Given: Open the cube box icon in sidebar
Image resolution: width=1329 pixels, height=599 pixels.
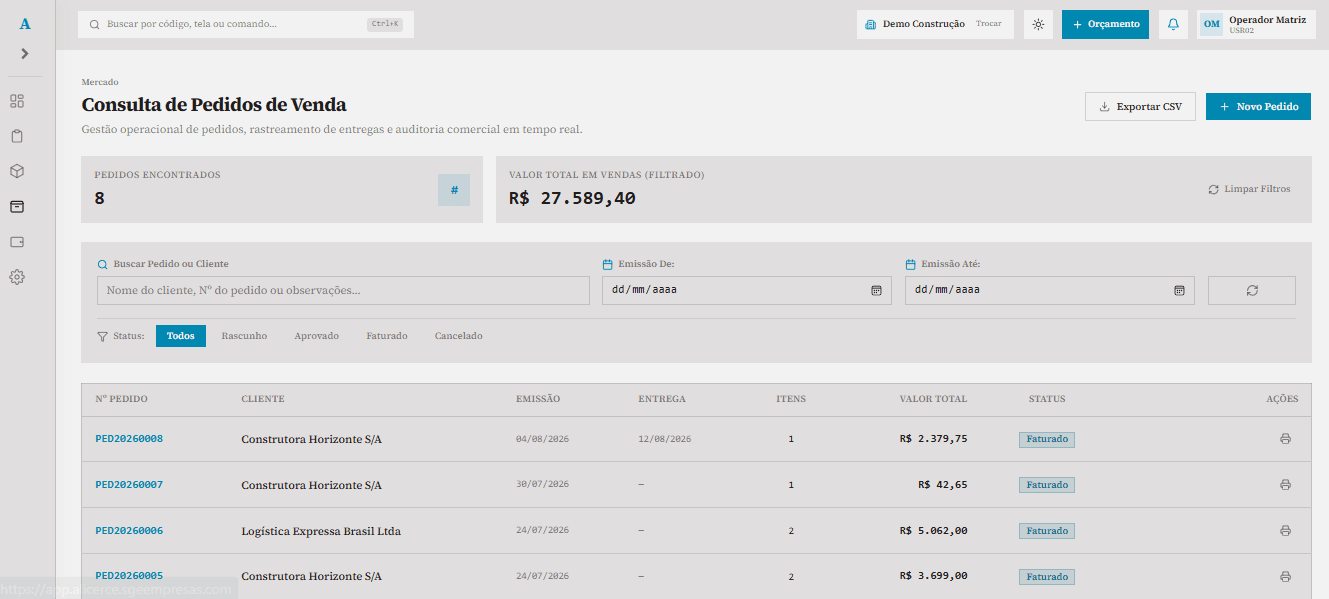Looking at the screenshot, I should 17,171.
